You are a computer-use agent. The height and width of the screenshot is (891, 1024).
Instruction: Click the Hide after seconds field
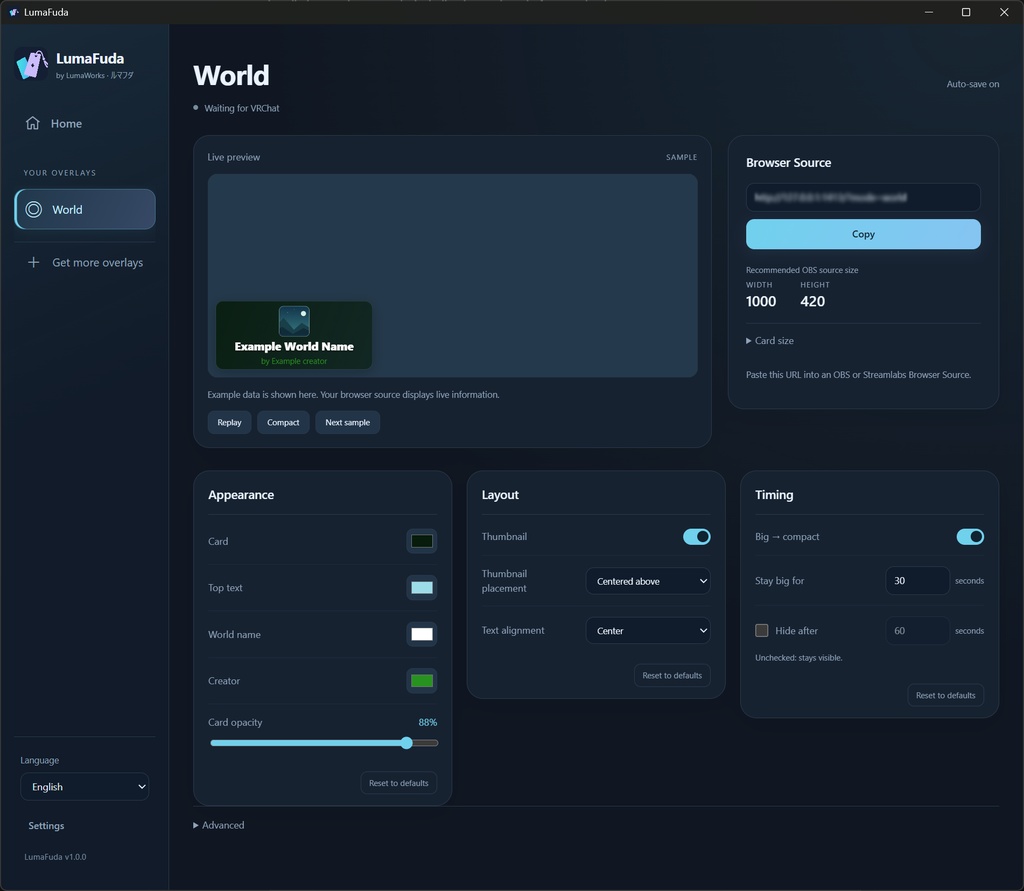[x=917, y=630]
